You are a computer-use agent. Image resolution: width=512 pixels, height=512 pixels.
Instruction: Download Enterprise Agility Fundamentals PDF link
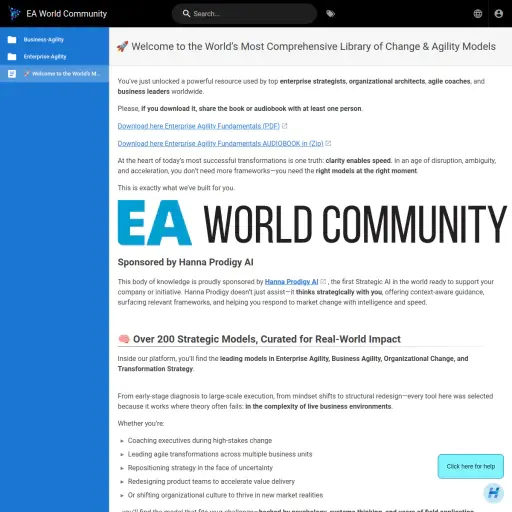pyautogui.click(x=199, y=126)
